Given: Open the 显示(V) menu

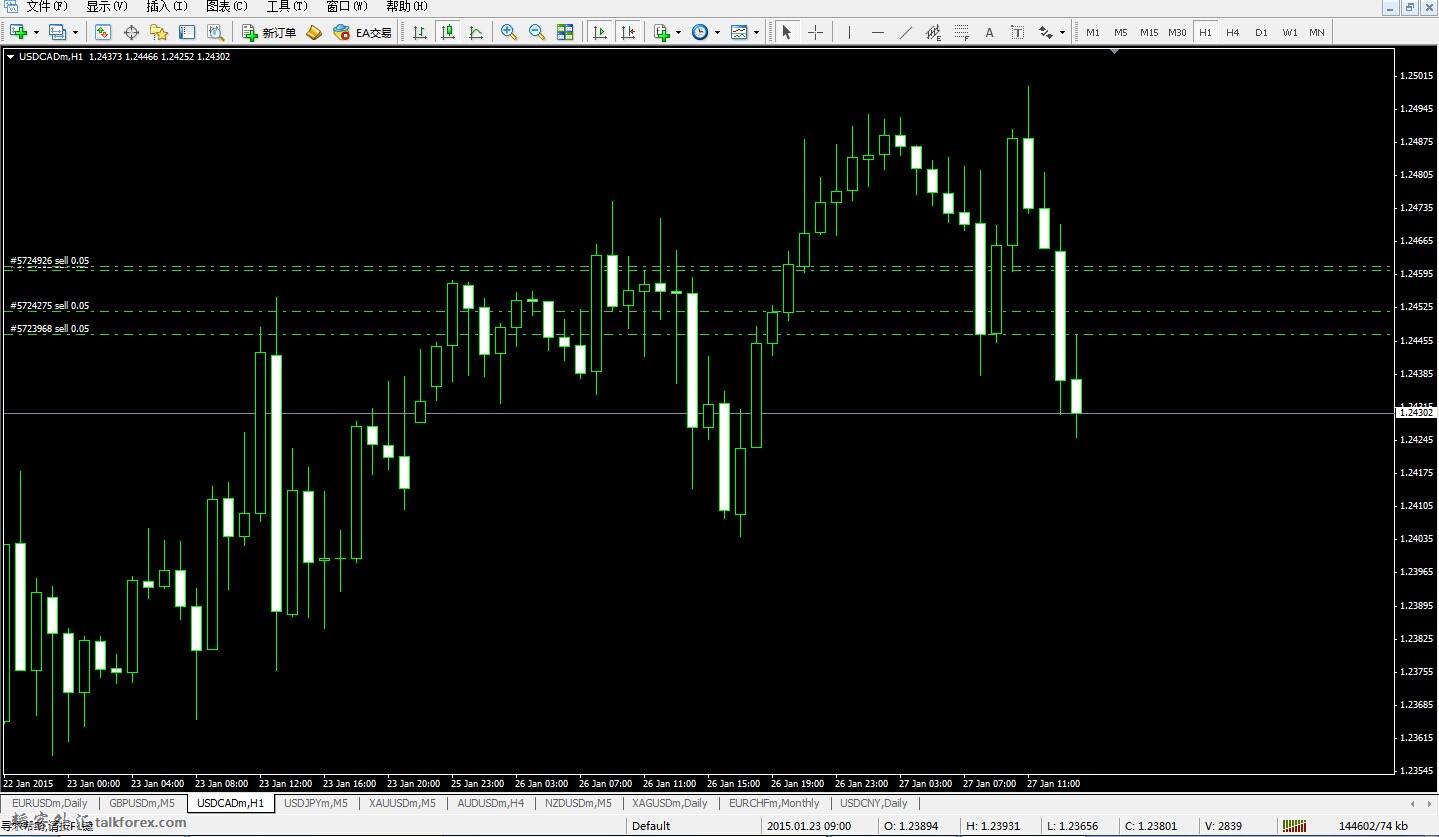Looking at the screenshot, I should [x=107, y=6].
